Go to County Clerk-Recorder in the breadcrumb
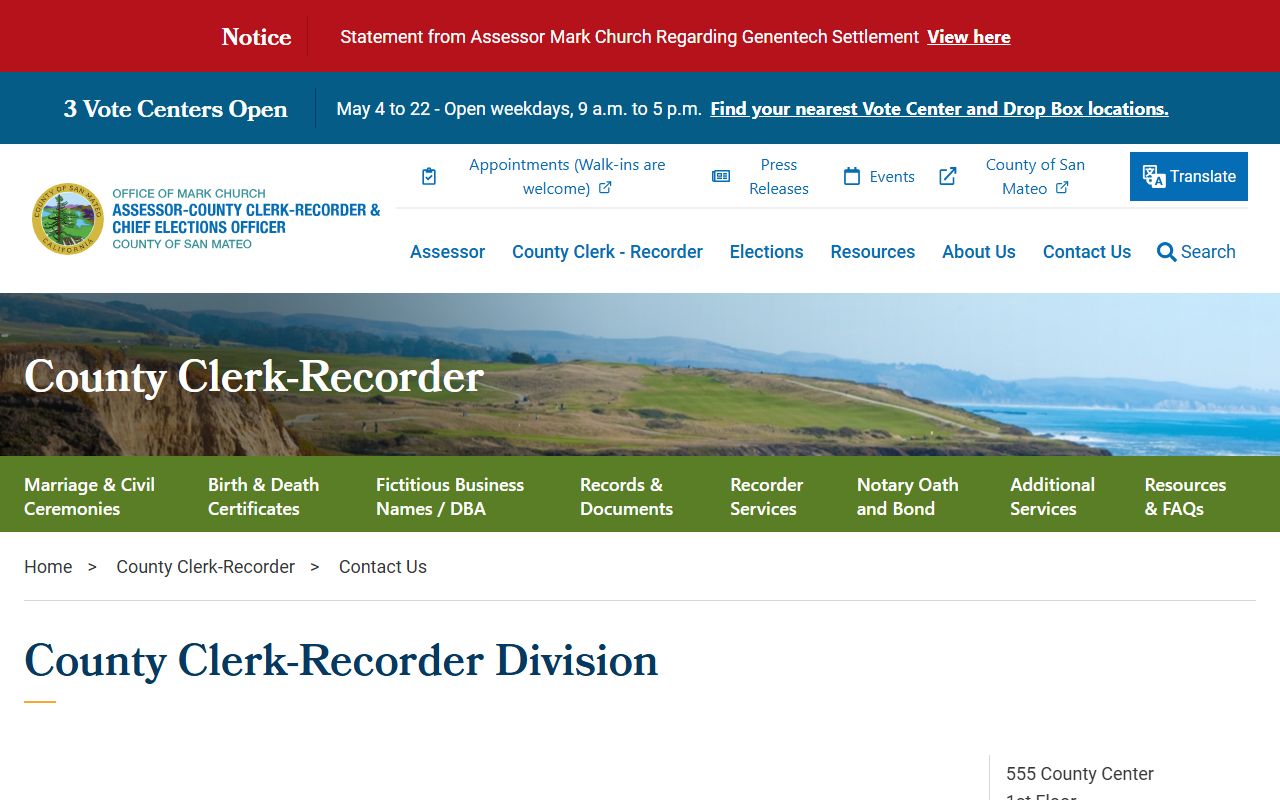The width and height of the screenshot is (1280, 800). [205, 567]
